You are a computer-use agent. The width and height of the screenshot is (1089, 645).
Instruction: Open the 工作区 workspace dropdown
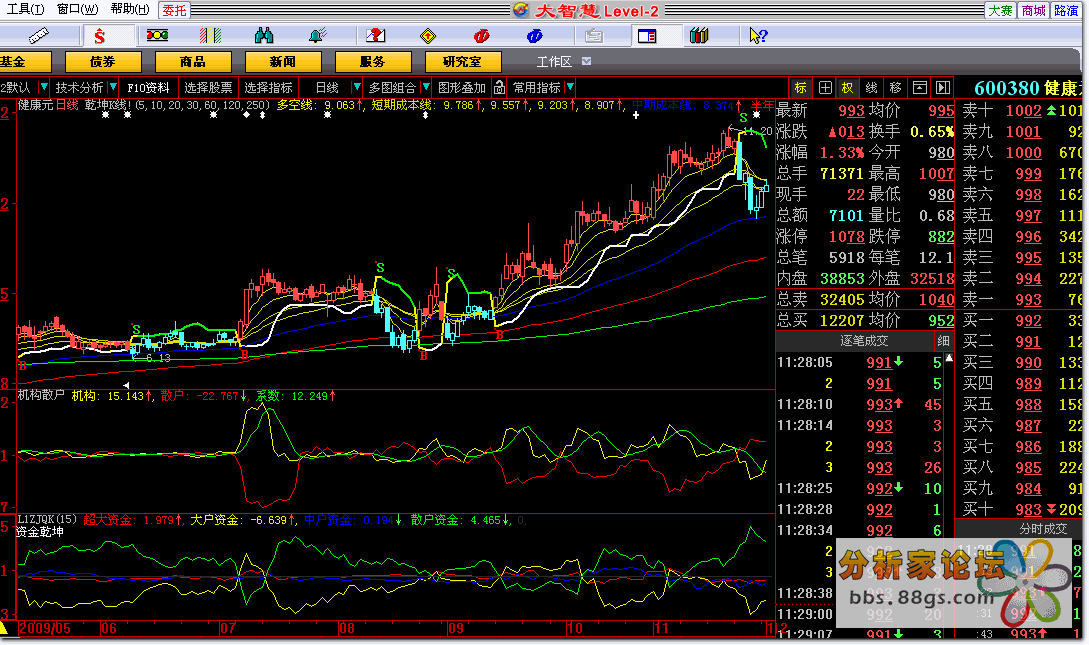(x=587, y=61)
